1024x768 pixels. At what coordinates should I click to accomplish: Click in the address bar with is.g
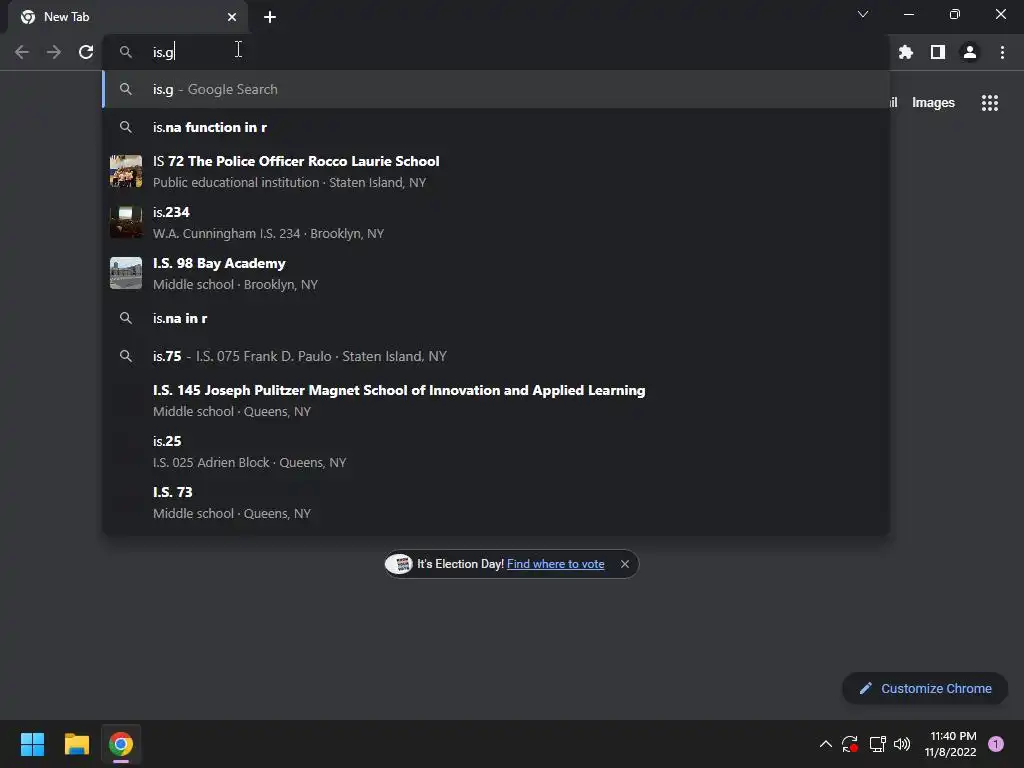[495, 52]
